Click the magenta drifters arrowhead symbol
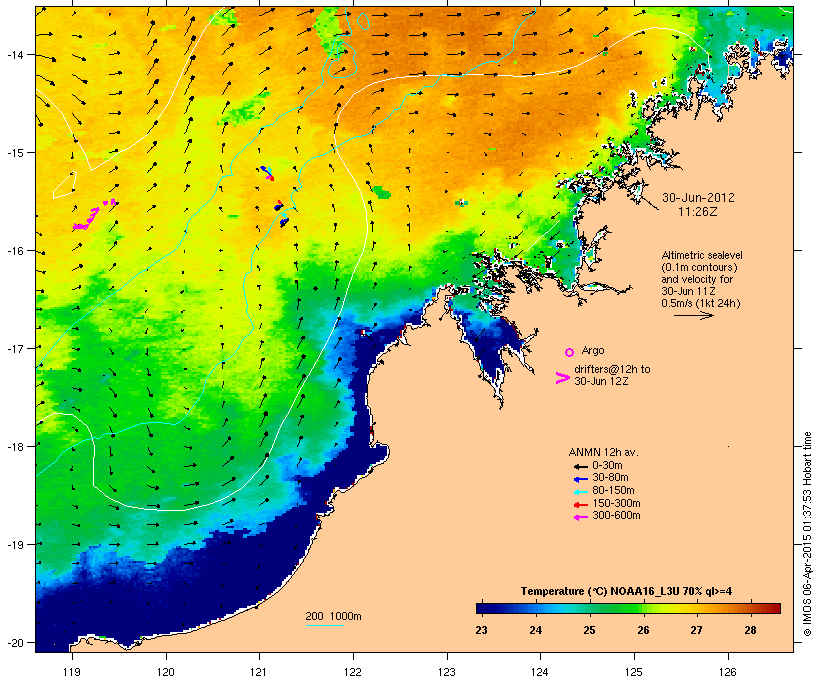 click(562, 378)
